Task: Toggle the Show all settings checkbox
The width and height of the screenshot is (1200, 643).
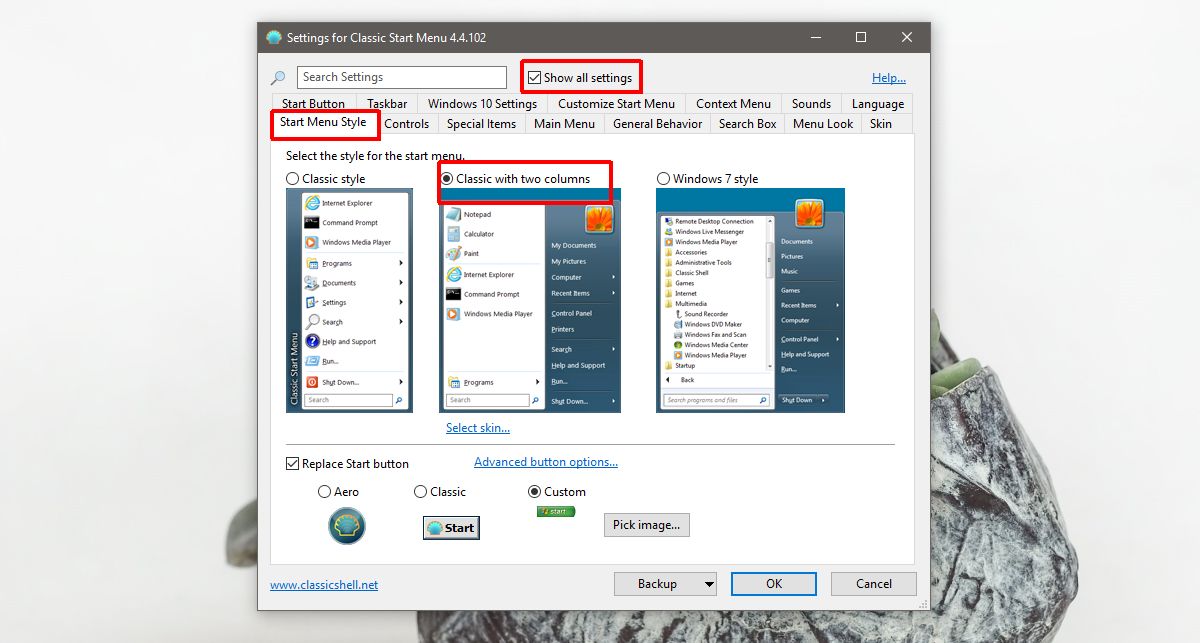Action: 535,77
